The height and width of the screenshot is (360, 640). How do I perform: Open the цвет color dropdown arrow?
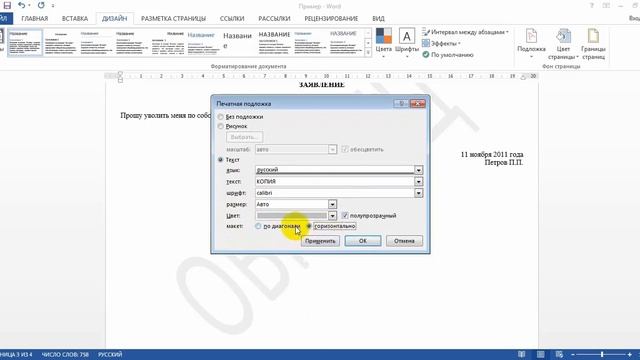point(332,216)
